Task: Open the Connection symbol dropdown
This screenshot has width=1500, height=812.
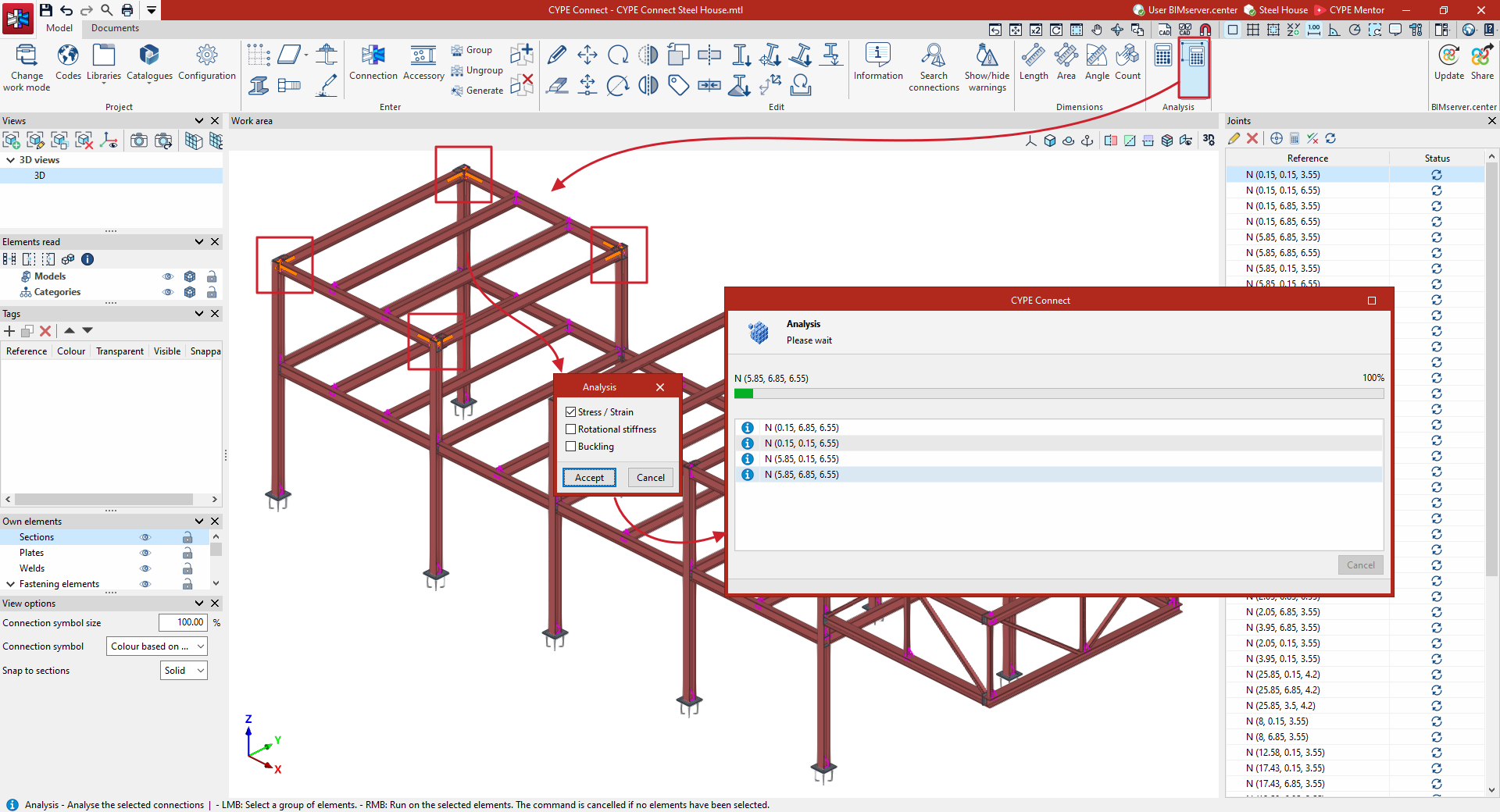Action: pyautogui.click(x=157, y=646)
